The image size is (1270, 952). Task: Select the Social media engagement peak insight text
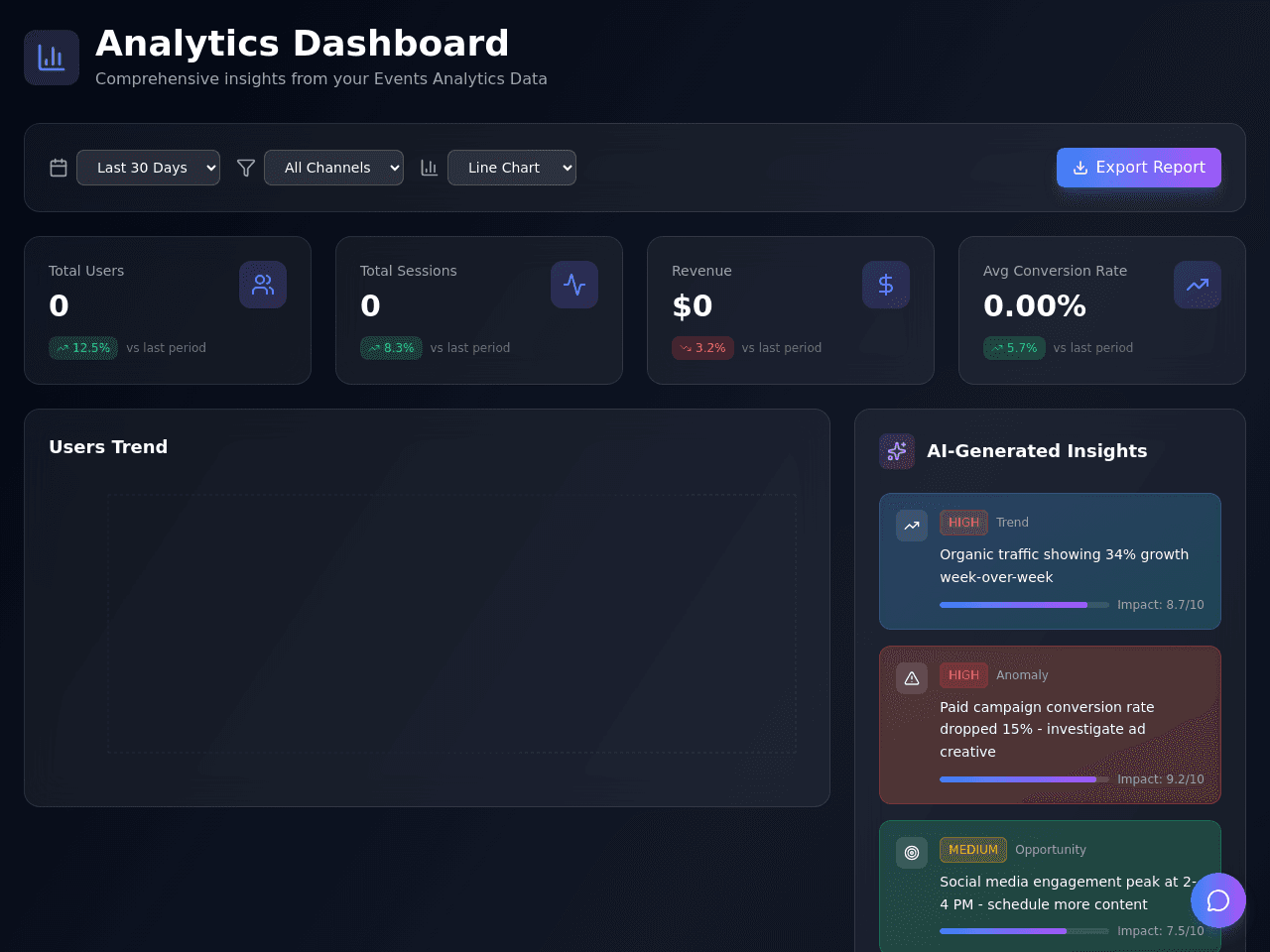tap(1068, 892)
